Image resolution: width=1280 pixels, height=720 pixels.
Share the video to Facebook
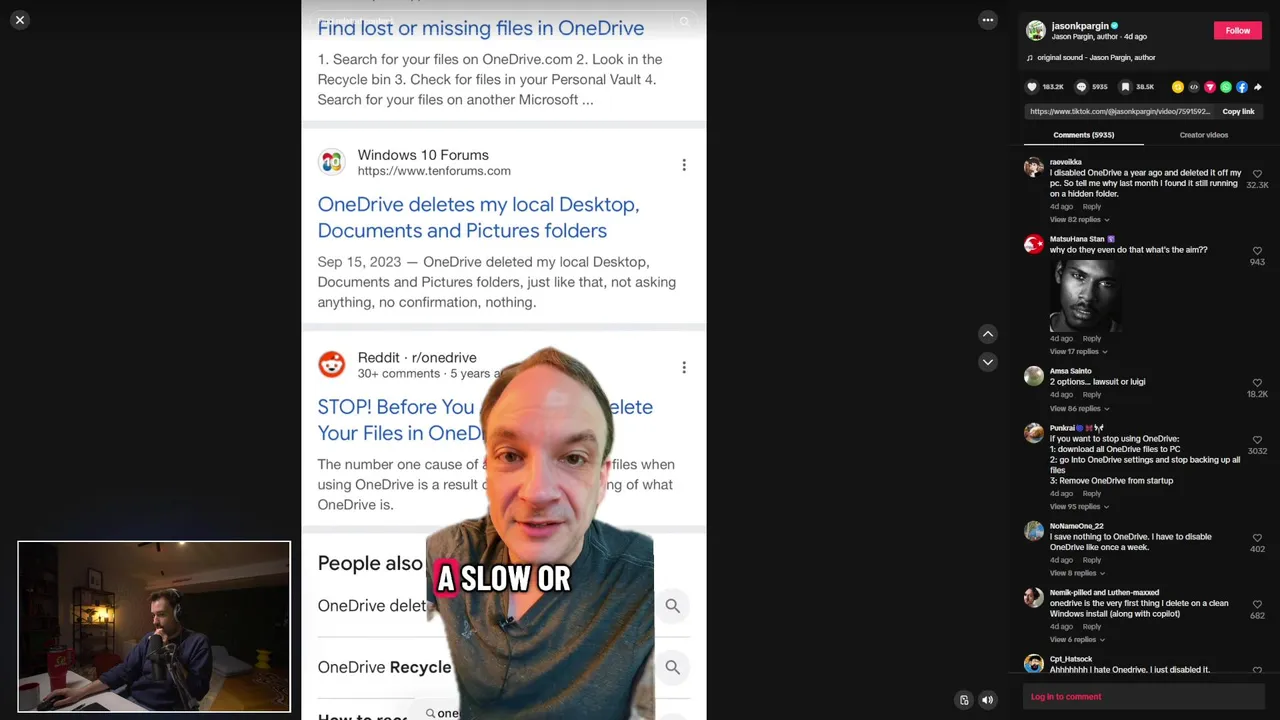(x=1242, y=87)
